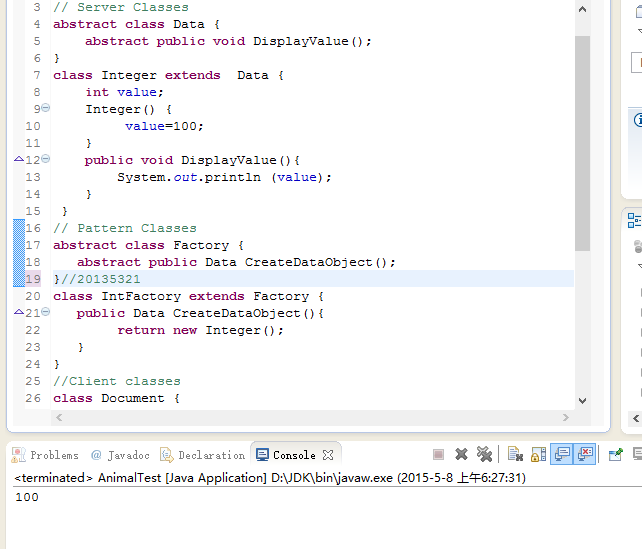The image size is (642, 549).
Task: Click the Terminate stop icon in Console
Action: tap(438, 454)
